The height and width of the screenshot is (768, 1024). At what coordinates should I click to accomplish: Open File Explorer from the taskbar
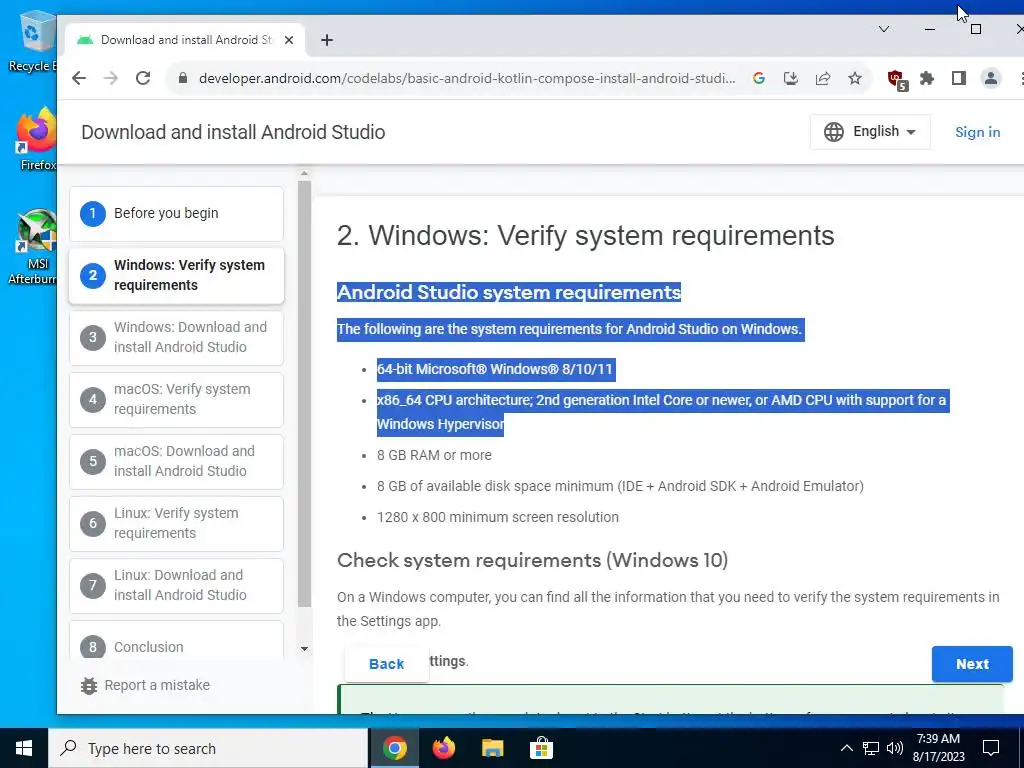(493, 748)
